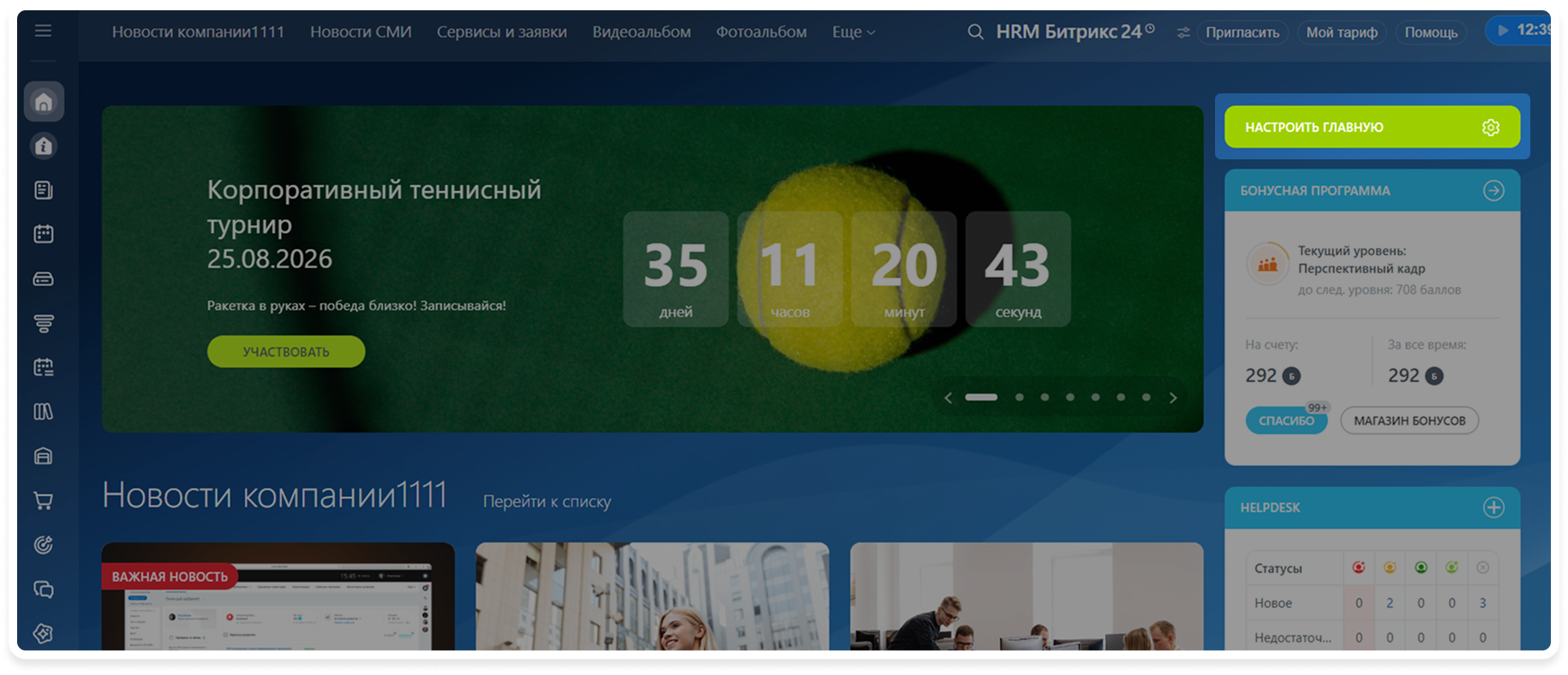Select the first active banner slide indicator
This screenshot has height=675, width=1568.
(981, 397)
